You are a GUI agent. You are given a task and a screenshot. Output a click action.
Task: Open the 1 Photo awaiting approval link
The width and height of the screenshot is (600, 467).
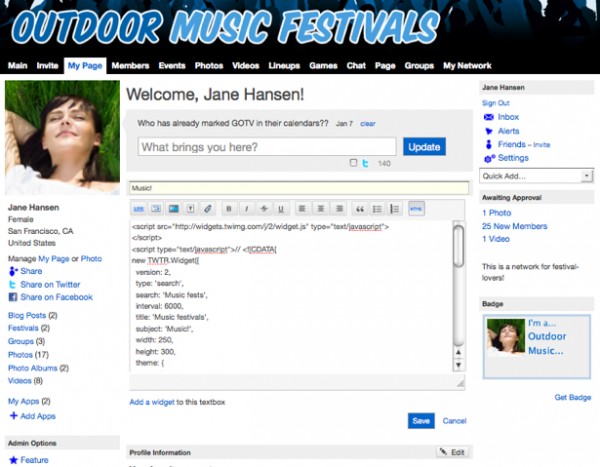tap(496, 213)
